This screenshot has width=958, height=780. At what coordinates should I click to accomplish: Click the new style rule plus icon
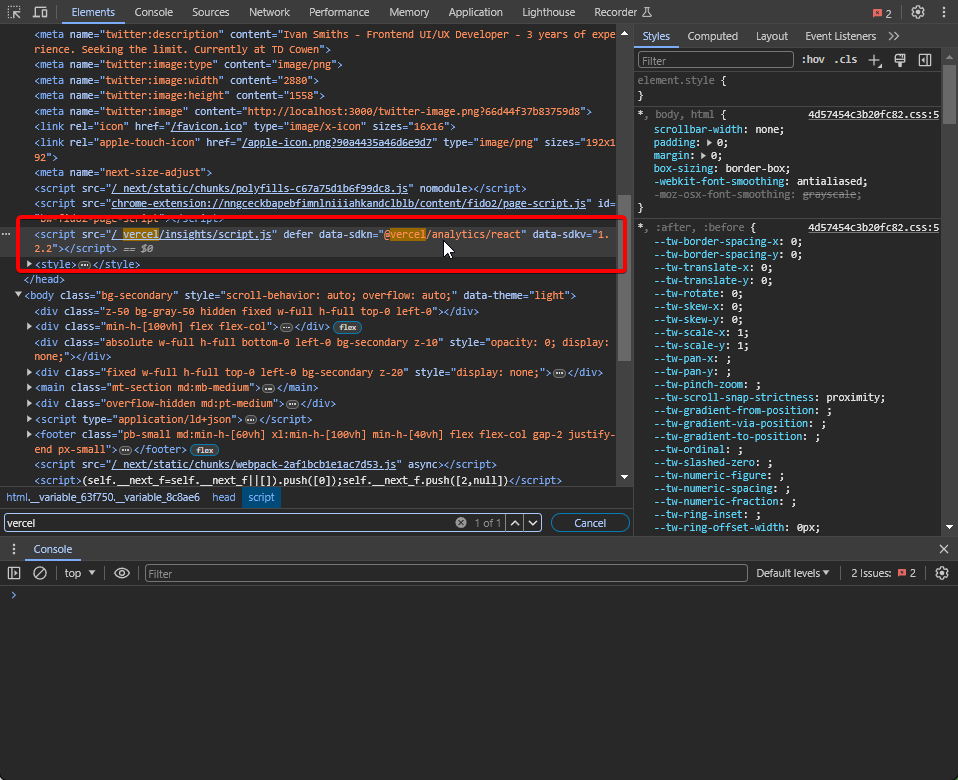point(875,60)
